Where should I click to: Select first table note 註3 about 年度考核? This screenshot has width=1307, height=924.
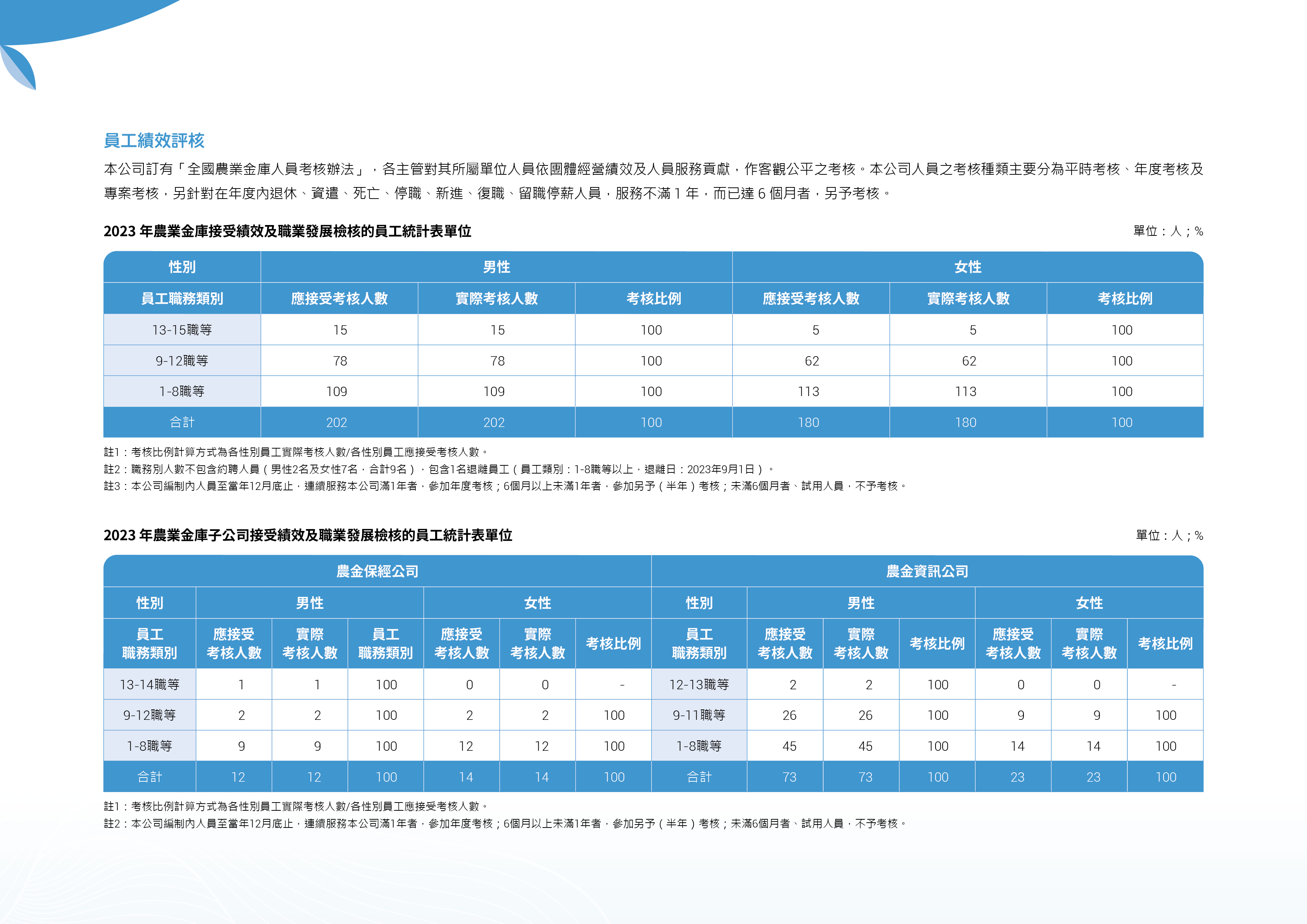tap(505, 485)
